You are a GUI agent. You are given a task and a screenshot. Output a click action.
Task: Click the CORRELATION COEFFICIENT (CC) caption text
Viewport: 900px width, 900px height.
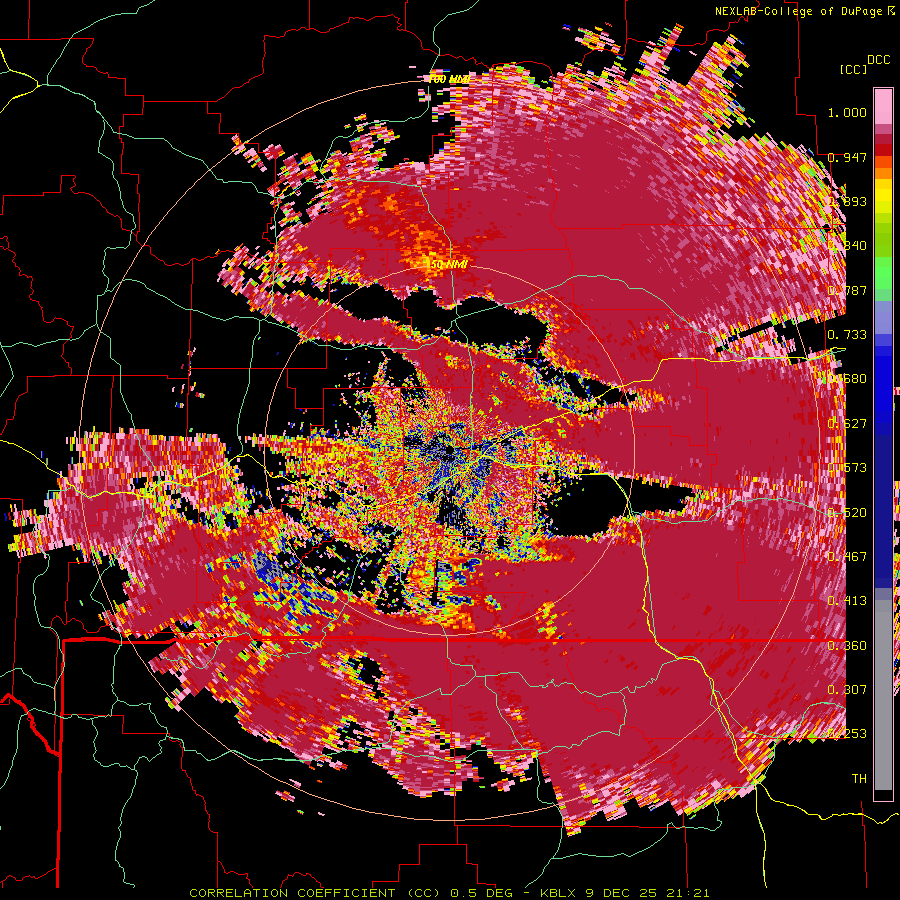click(315, 893)
